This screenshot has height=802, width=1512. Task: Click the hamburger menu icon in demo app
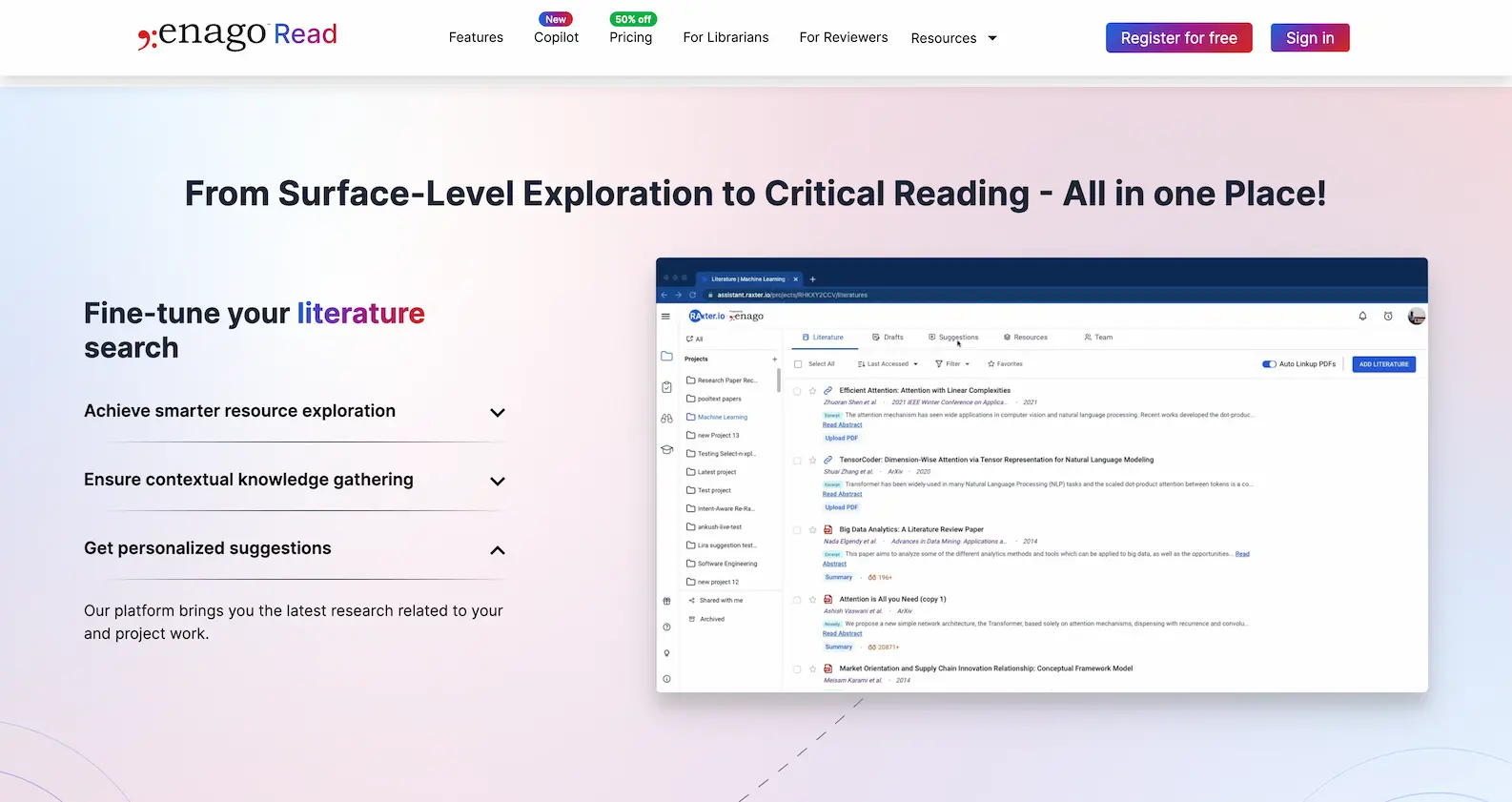click(665, 317)
